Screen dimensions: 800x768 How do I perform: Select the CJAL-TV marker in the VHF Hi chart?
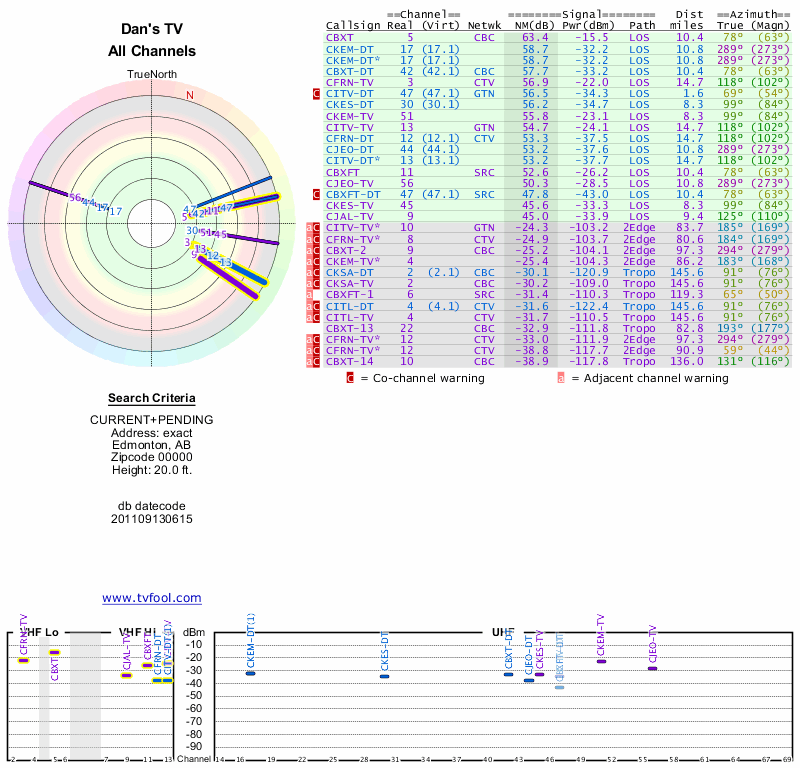point(127,675)
